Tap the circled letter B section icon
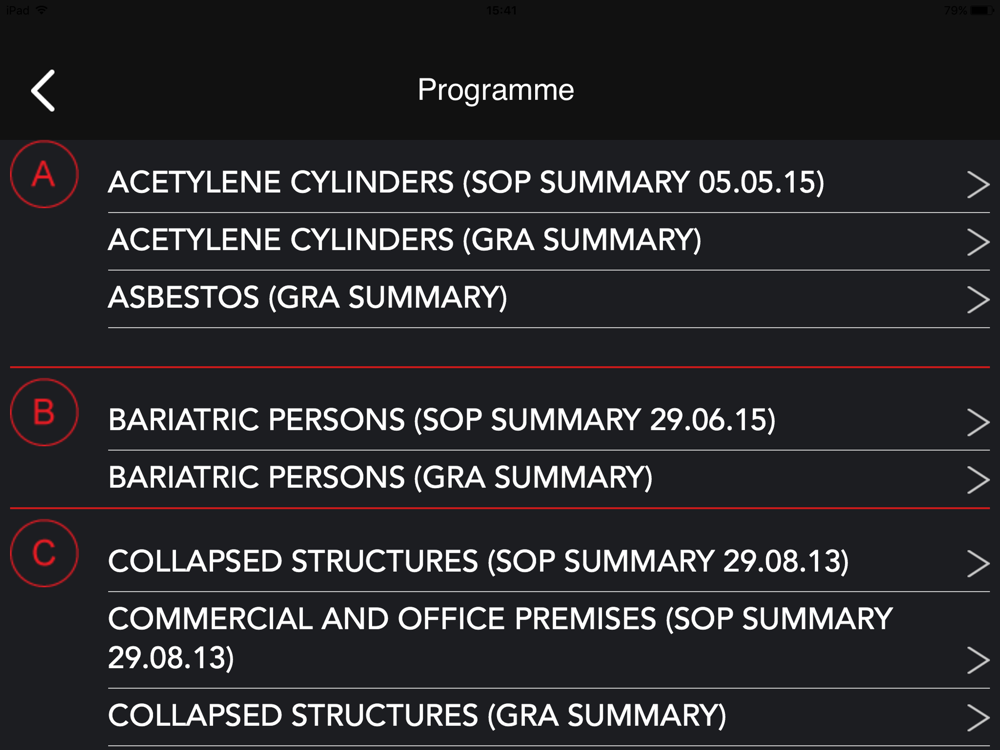The width and height of the screenshot is (1000, 750). coord(44,412)
